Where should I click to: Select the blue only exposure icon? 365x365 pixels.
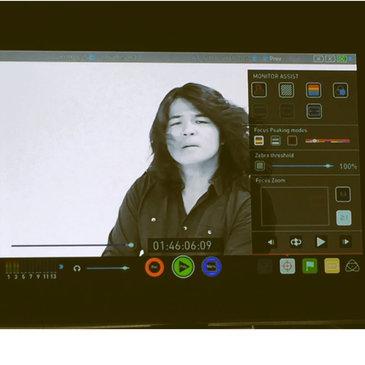[x=341, y=90]
